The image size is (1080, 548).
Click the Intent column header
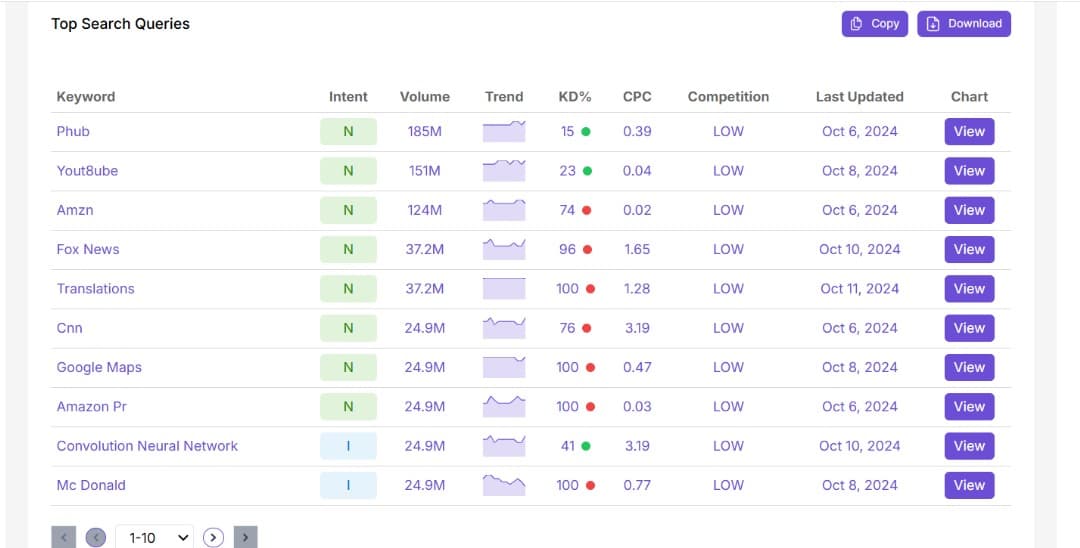coord(349,97)
